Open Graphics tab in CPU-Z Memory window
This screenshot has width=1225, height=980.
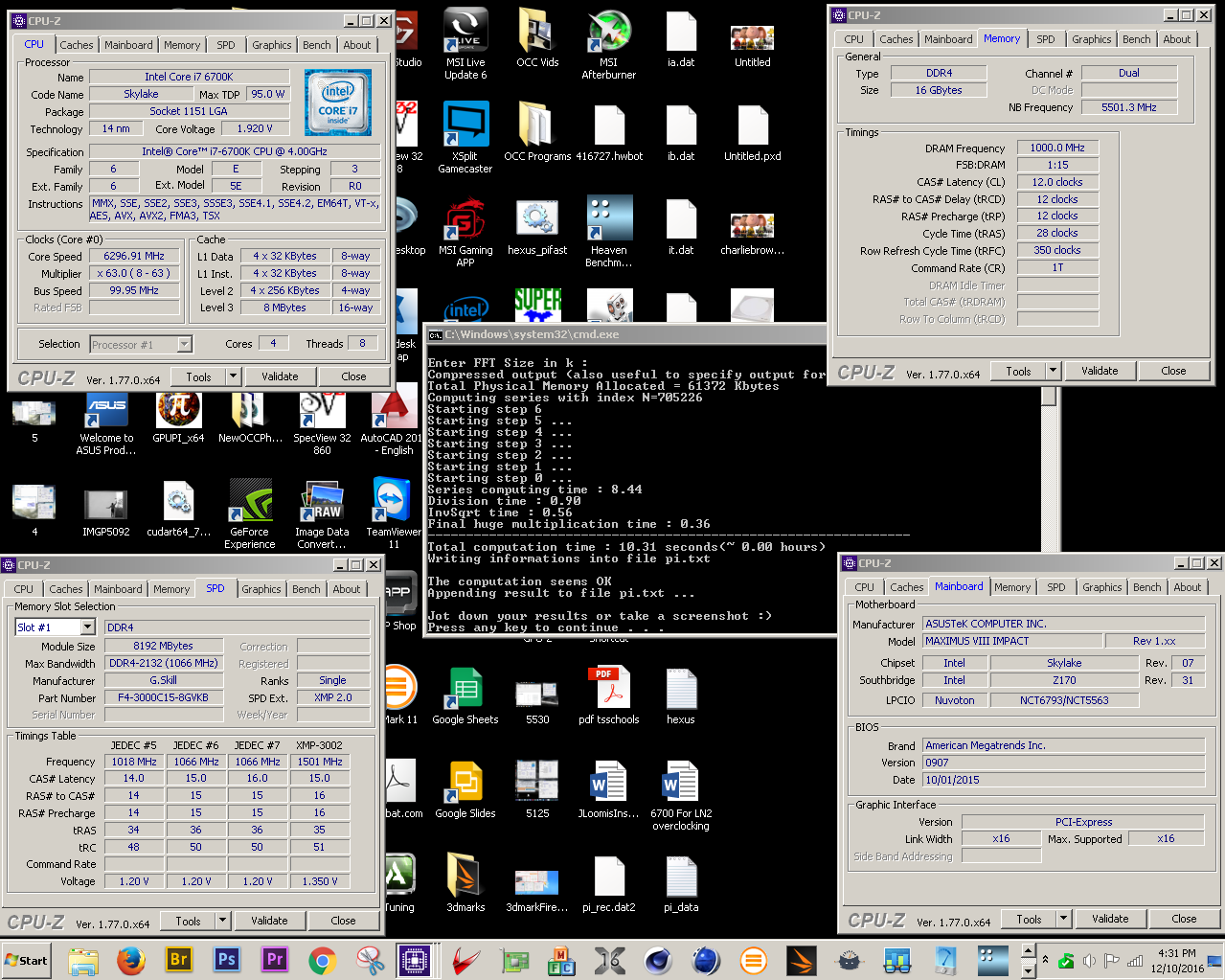click(1092, 39)
